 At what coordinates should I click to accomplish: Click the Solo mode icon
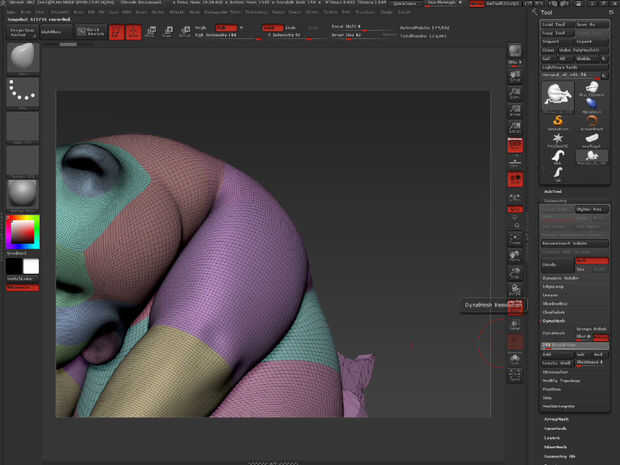click(x=515, y=359)
